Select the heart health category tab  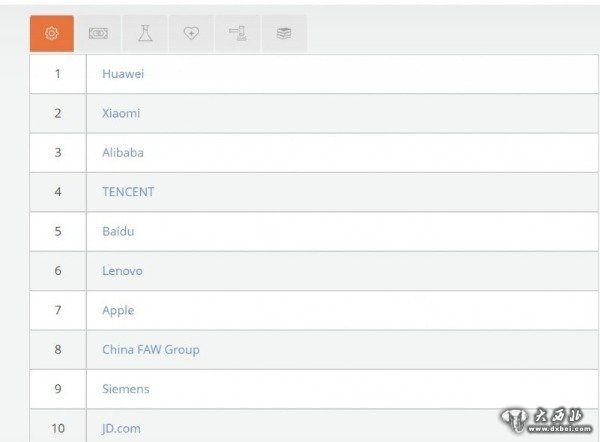191,34
